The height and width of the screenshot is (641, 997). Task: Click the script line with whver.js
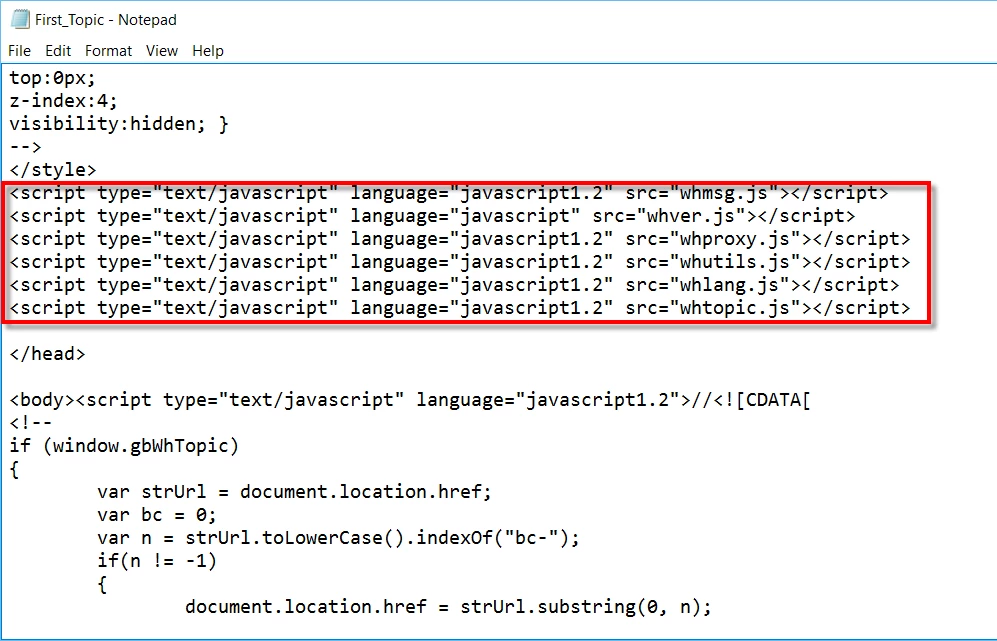click(x=432, y=216)
